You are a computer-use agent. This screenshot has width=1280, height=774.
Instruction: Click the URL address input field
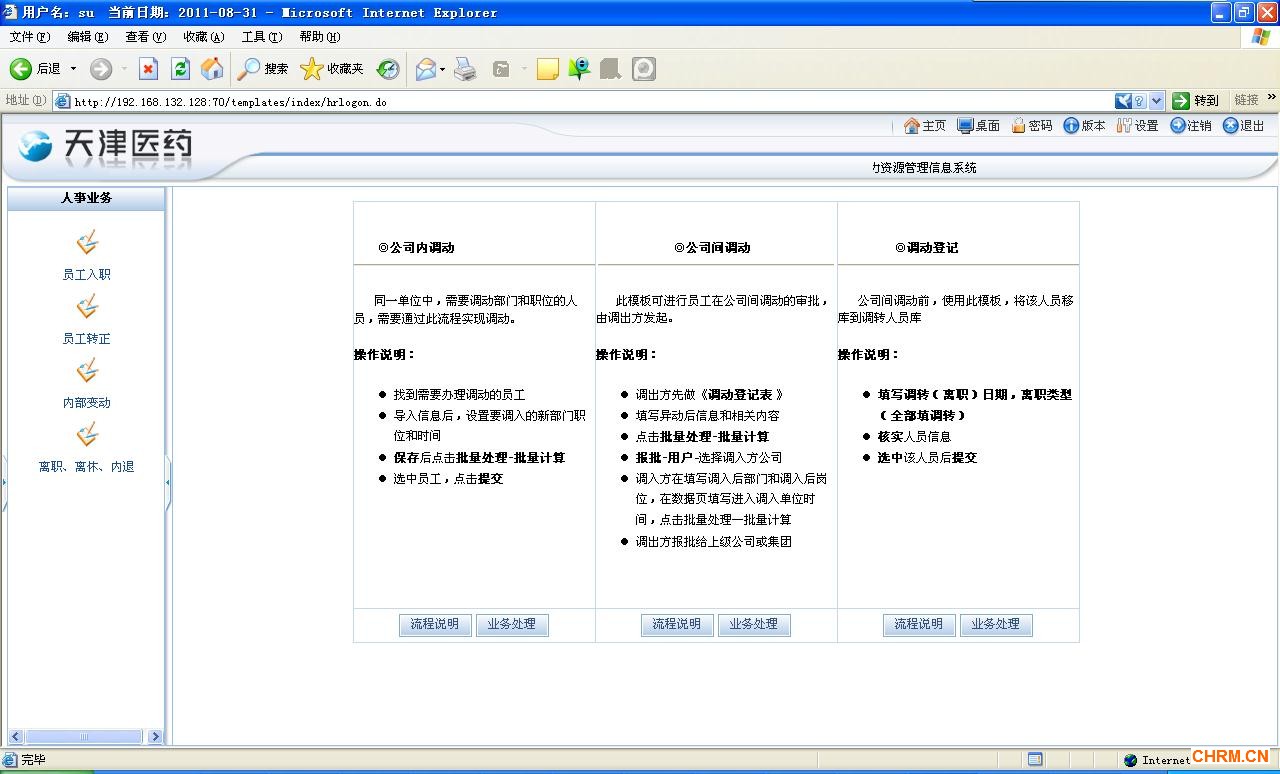pos(590,101)
